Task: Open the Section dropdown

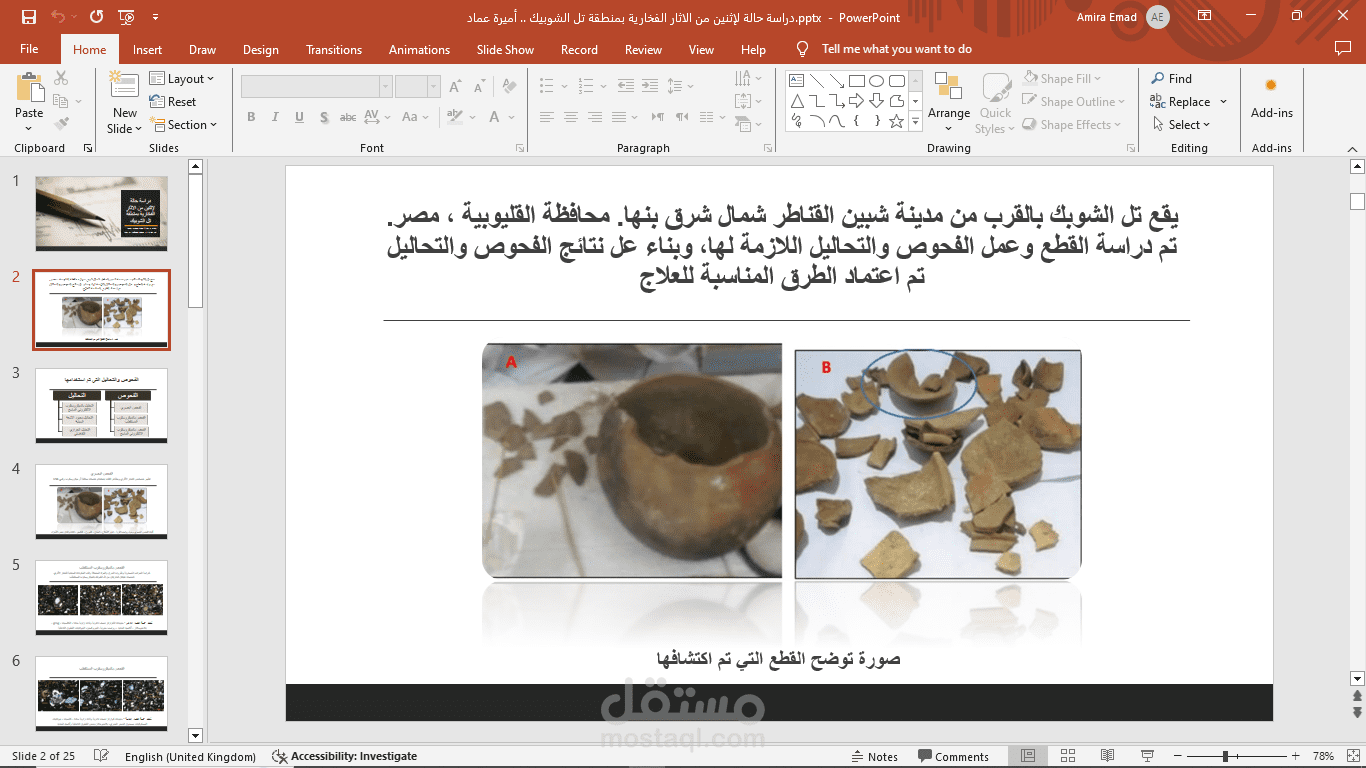Action: pyautogui.click(x=184, y=124)
